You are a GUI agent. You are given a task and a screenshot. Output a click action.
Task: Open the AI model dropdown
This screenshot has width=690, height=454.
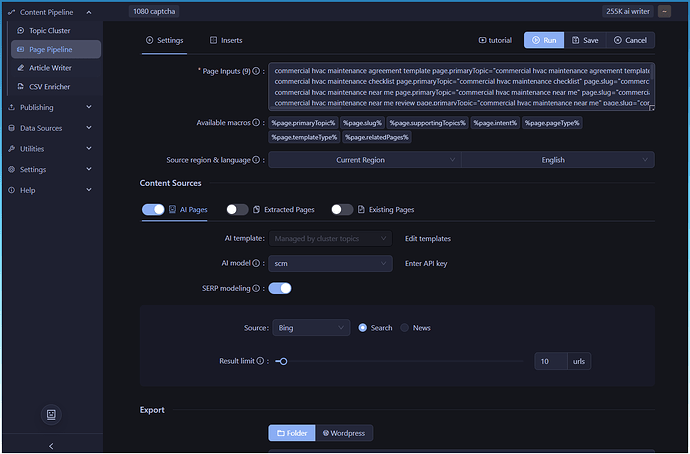(x=329, y=263)
